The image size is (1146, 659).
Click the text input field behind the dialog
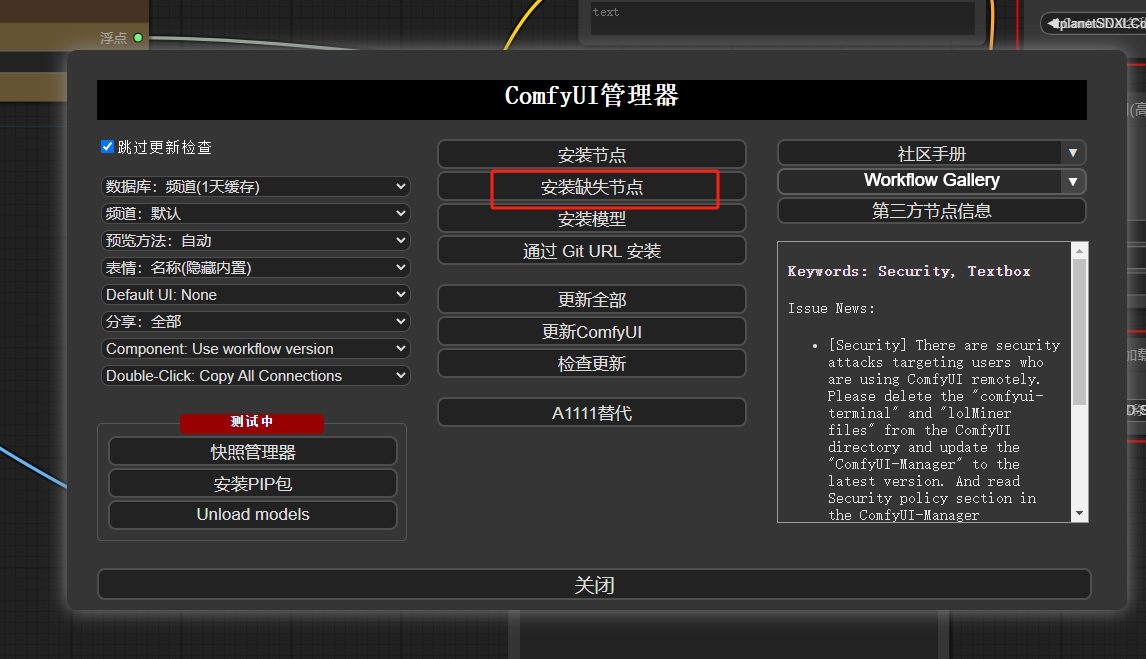click(x=782, y=18)
